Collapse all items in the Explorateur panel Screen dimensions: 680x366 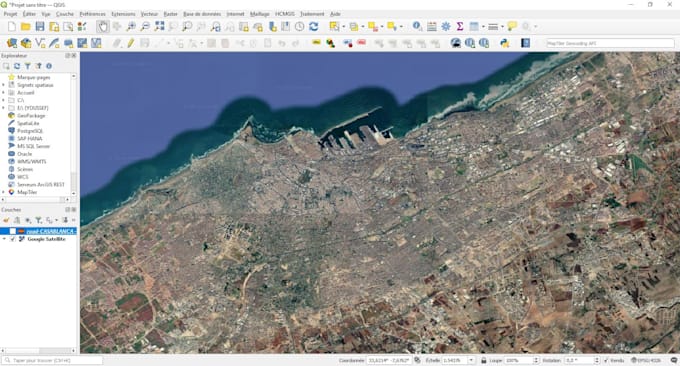tap(38, 66)
